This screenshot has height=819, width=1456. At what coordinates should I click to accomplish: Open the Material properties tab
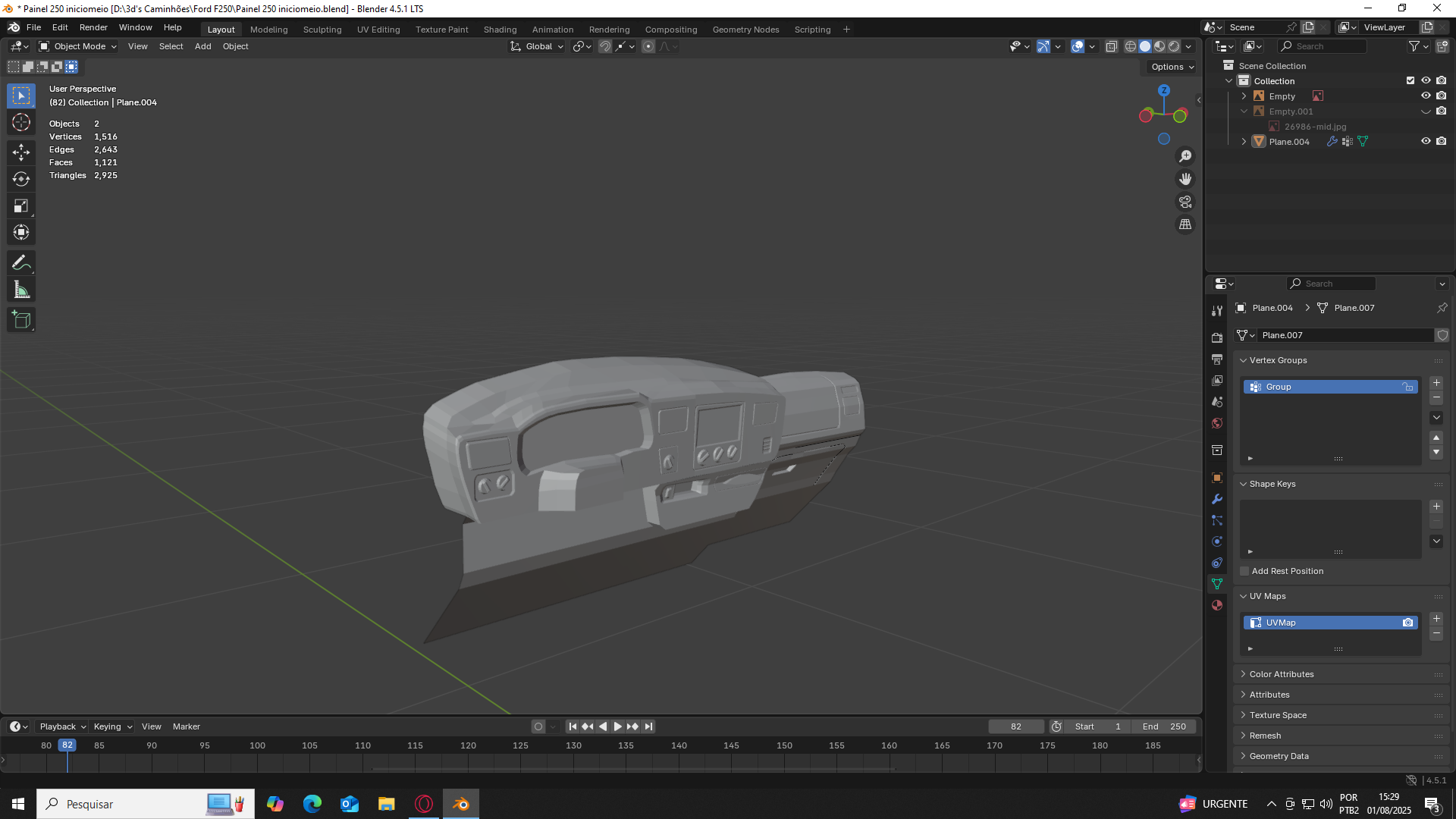[1217, 605]
